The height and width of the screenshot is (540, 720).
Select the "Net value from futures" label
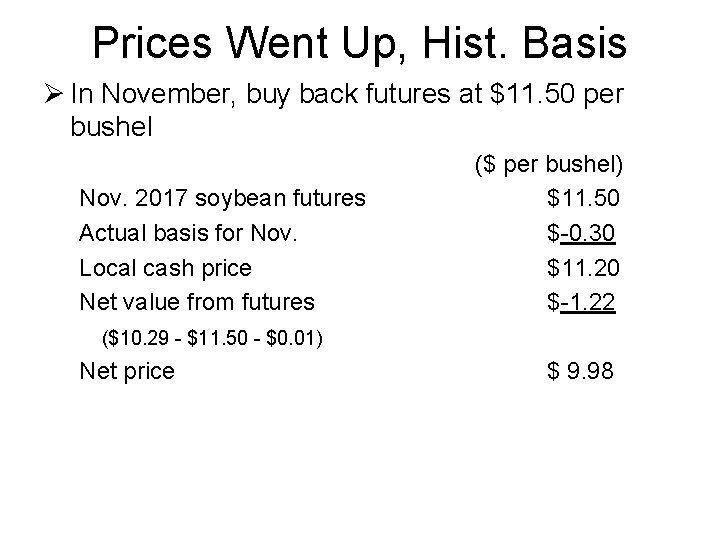click(x=196, y=301)
